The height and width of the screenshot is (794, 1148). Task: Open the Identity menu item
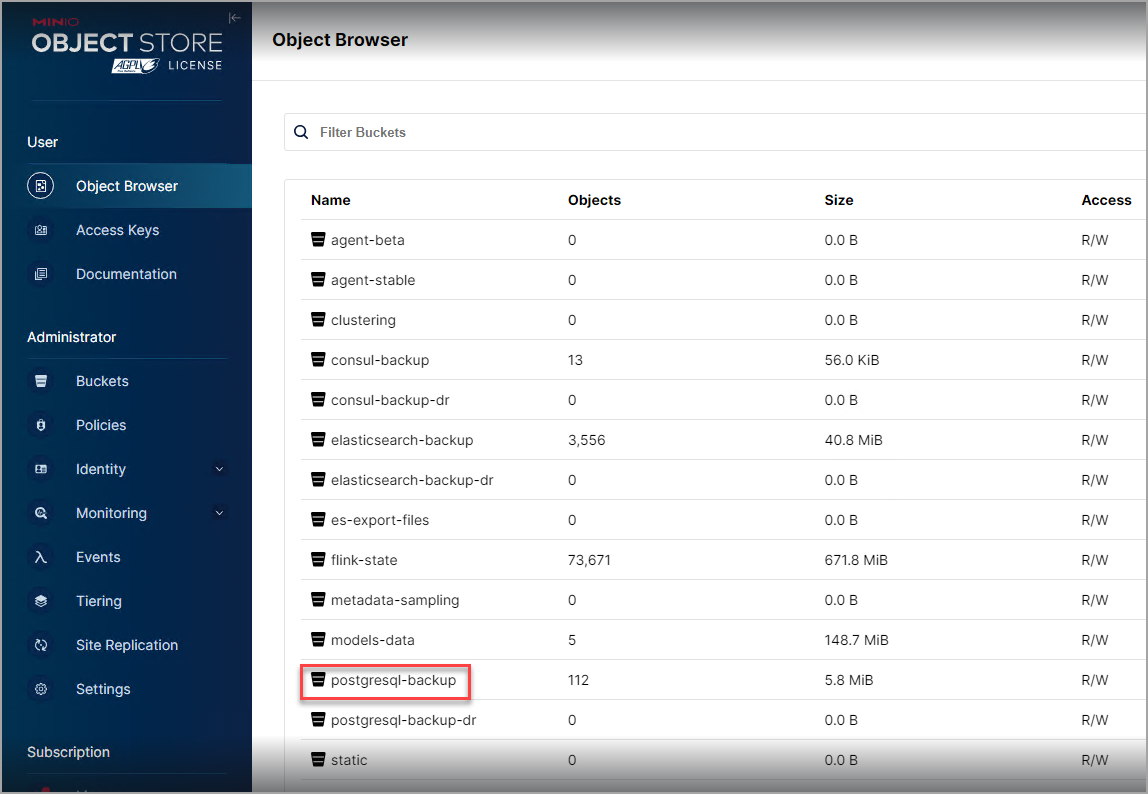point(101,469)
